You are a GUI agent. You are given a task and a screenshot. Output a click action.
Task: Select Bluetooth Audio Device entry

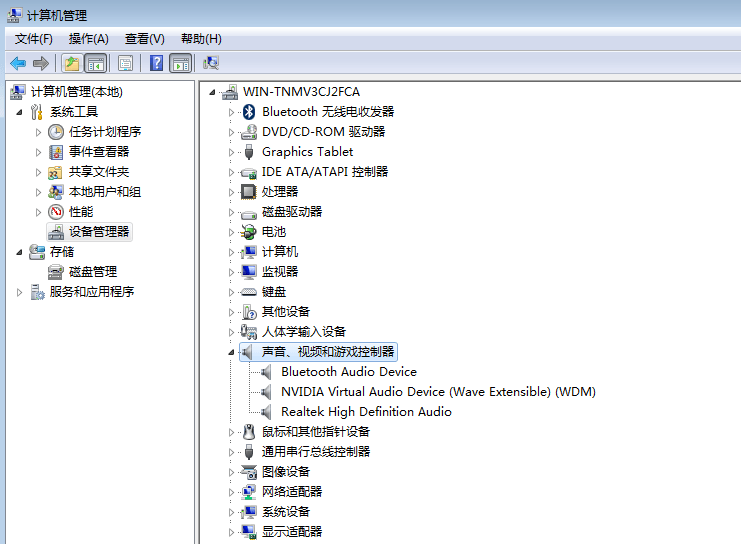tap(349, 372)
